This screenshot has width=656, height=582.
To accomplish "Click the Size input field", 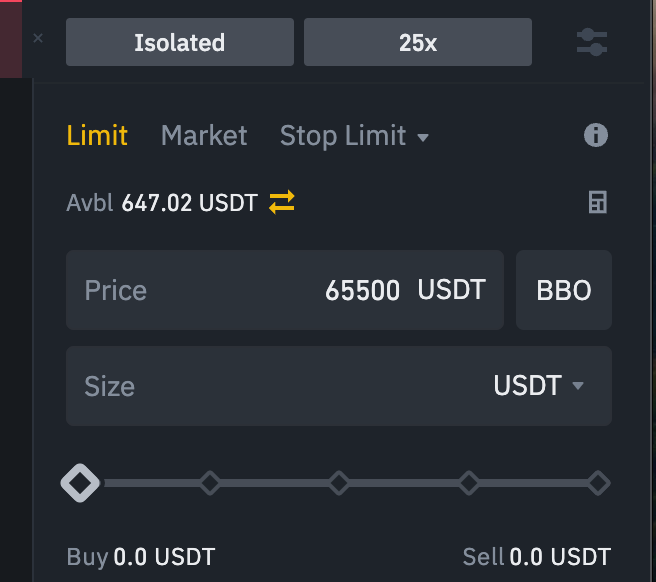I will point(270,386).
